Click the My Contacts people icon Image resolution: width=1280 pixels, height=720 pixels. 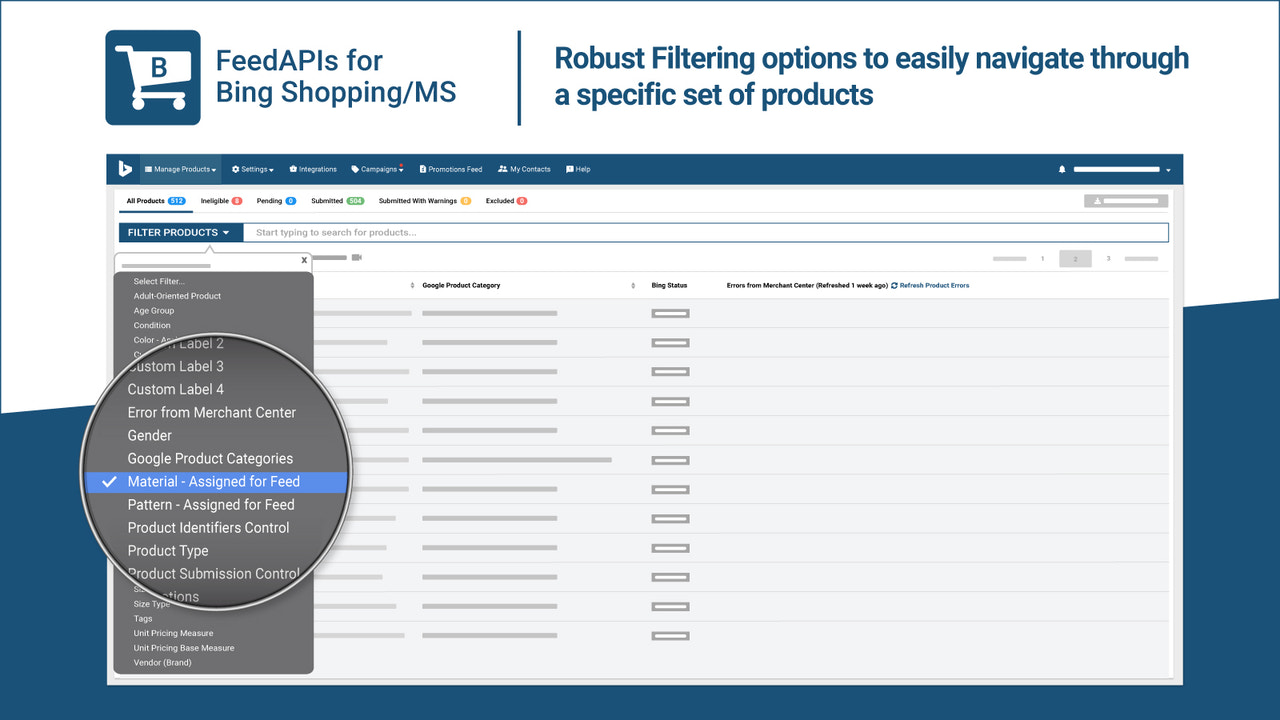point(503,169)
